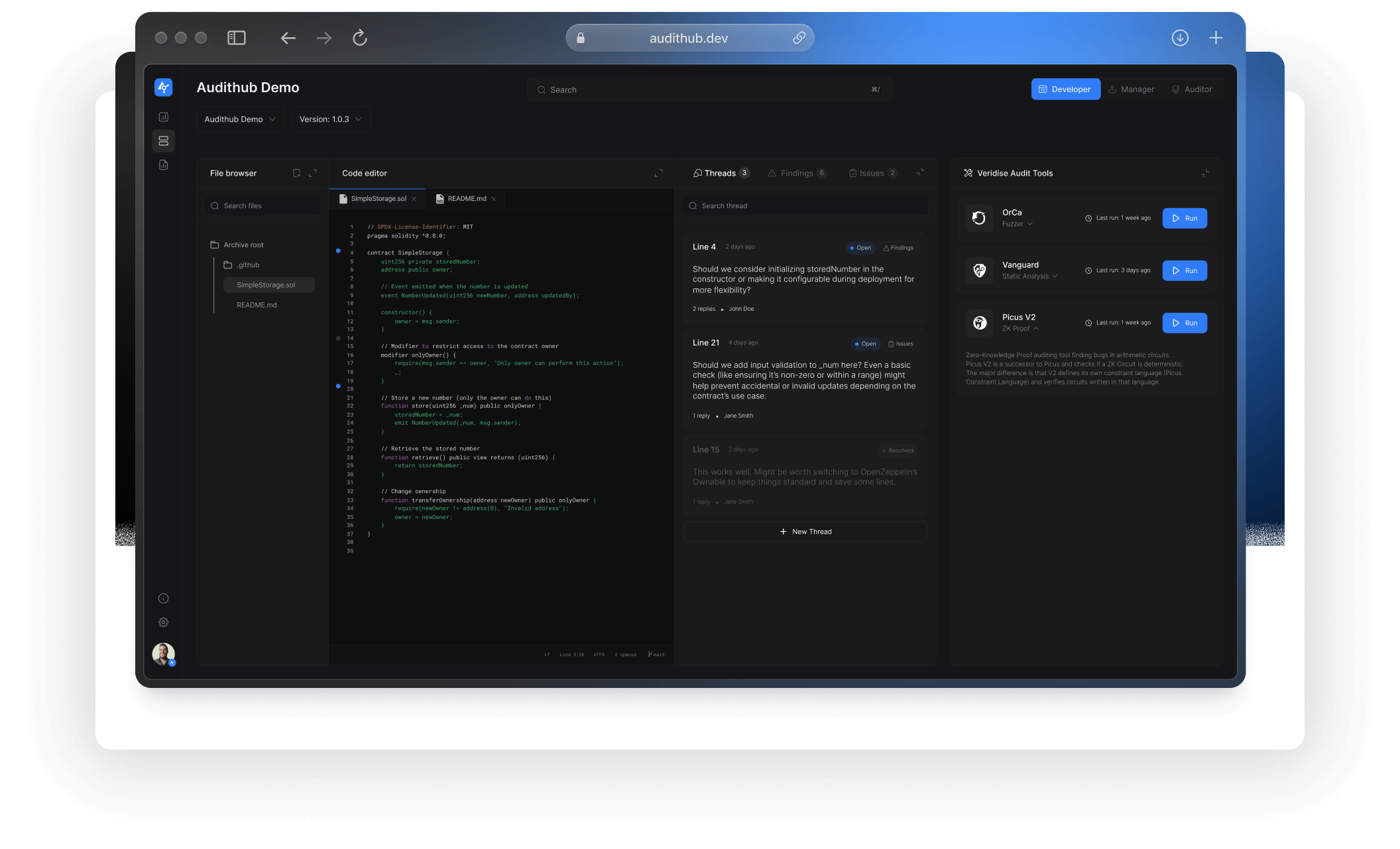
Task: Open the README.md editor tab
Action: pos(466,199)
